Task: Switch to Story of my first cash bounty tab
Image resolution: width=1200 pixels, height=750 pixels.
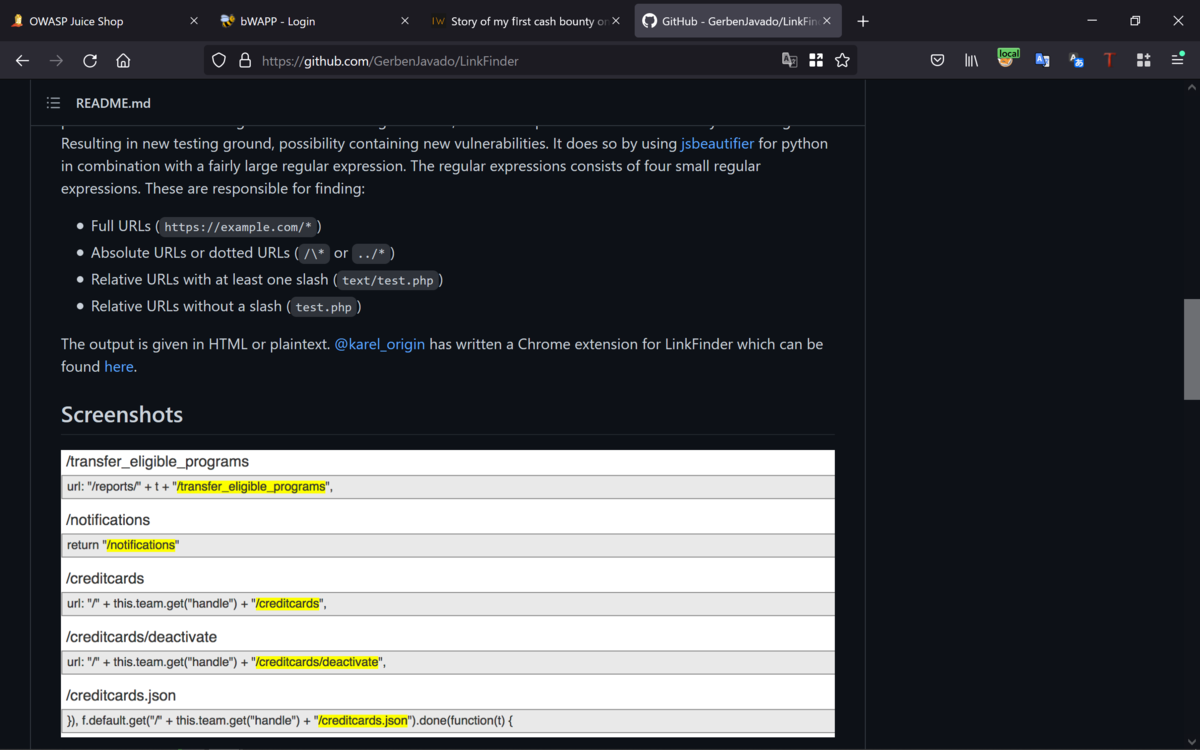Action: (x=526, y=21)
